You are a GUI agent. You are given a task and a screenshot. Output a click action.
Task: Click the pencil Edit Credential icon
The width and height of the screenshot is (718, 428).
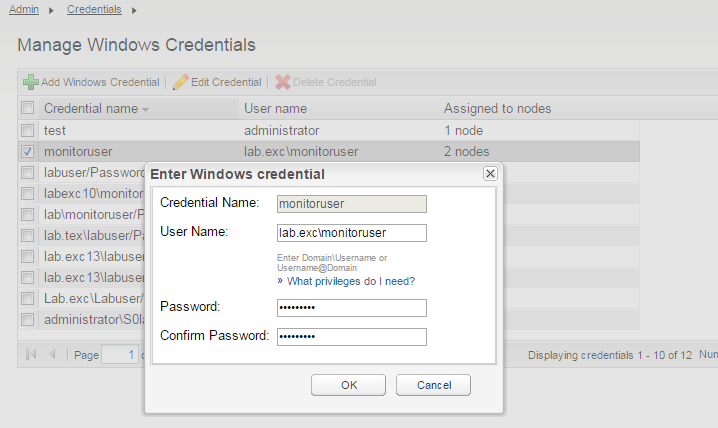coord(180,82)
